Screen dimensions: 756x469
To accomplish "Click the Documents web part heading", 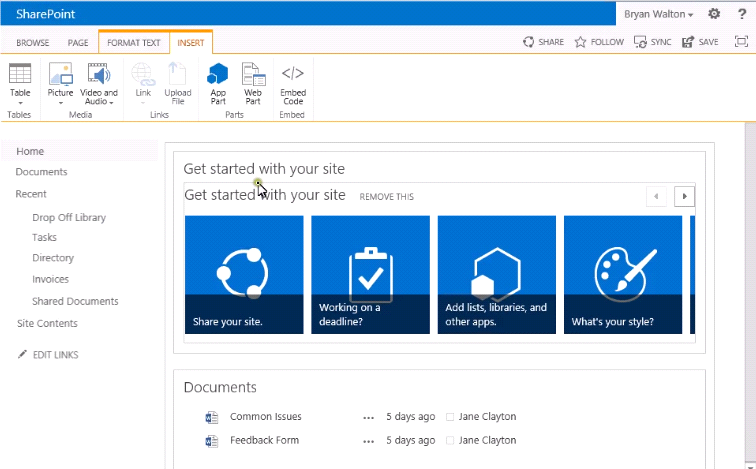I will tap(220, 388).
